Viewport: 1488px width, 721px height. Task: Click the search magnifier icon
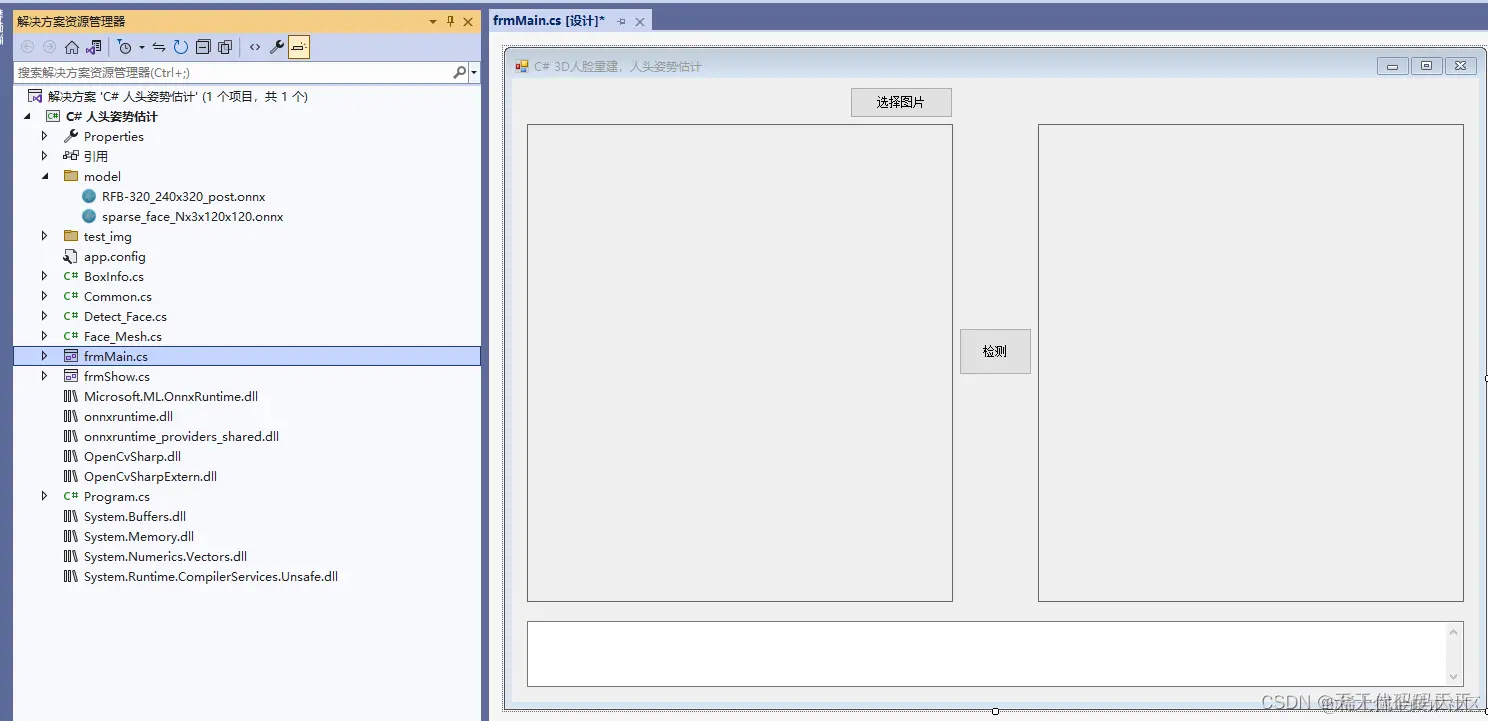459,72
